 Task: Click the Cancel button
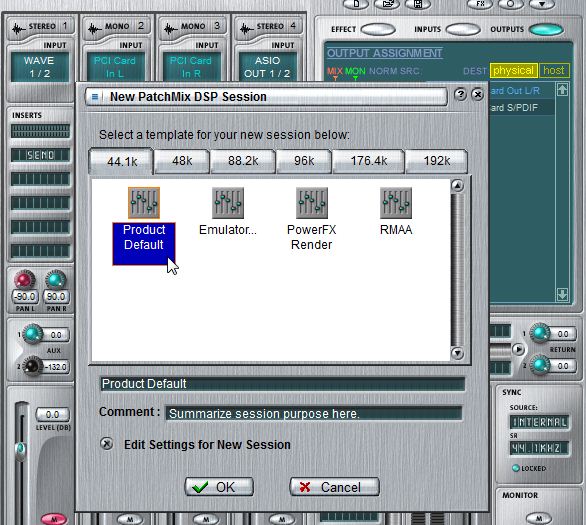pyautogui.click(x=334, y=487)
